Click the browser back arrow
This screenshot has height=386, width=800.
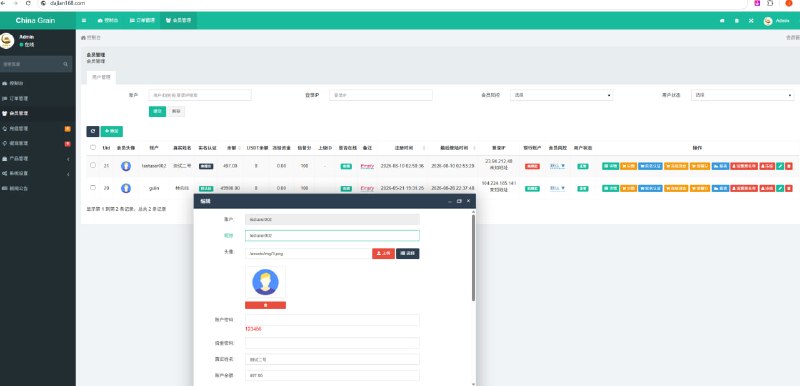pos(3,3)
